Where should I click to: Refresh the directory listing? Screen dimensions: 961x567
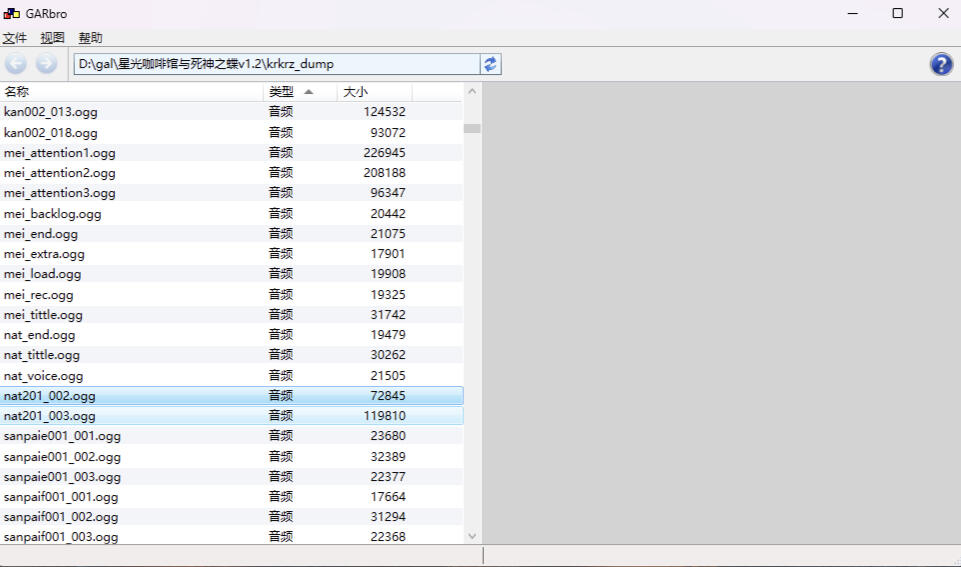(490, 64)
